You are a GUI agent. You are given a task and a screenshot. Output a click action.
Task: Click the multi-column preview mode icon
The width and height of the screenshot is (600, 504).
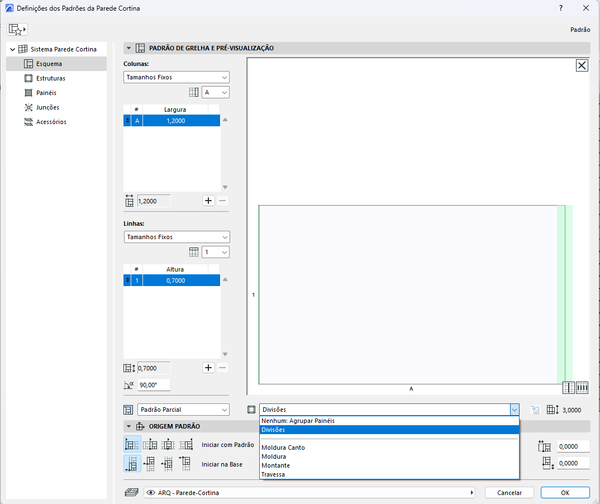pyautogui.click(x=582, y=388)
